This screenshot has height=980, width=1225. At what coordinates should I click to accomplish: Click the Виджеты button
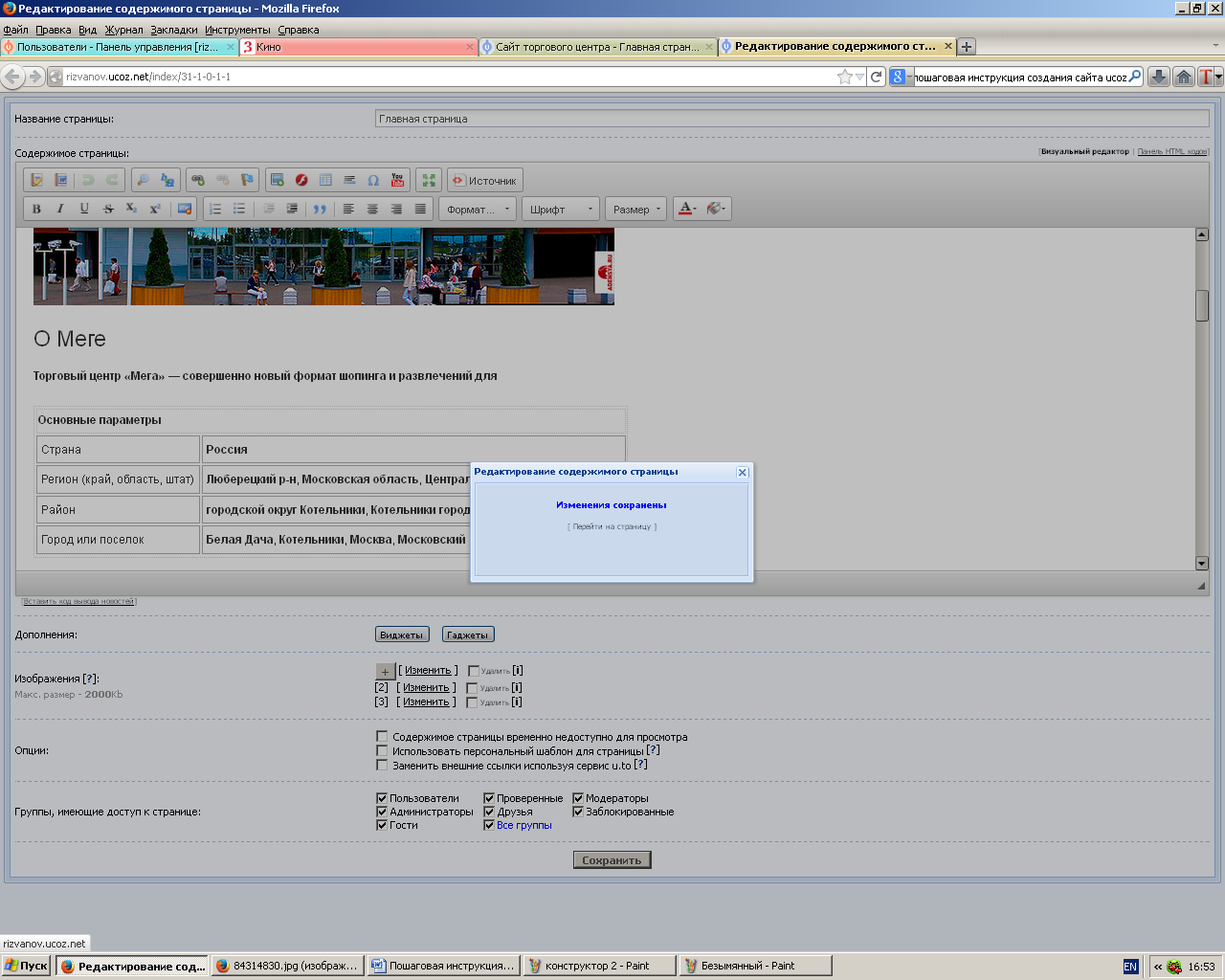(x=401, y=635)
